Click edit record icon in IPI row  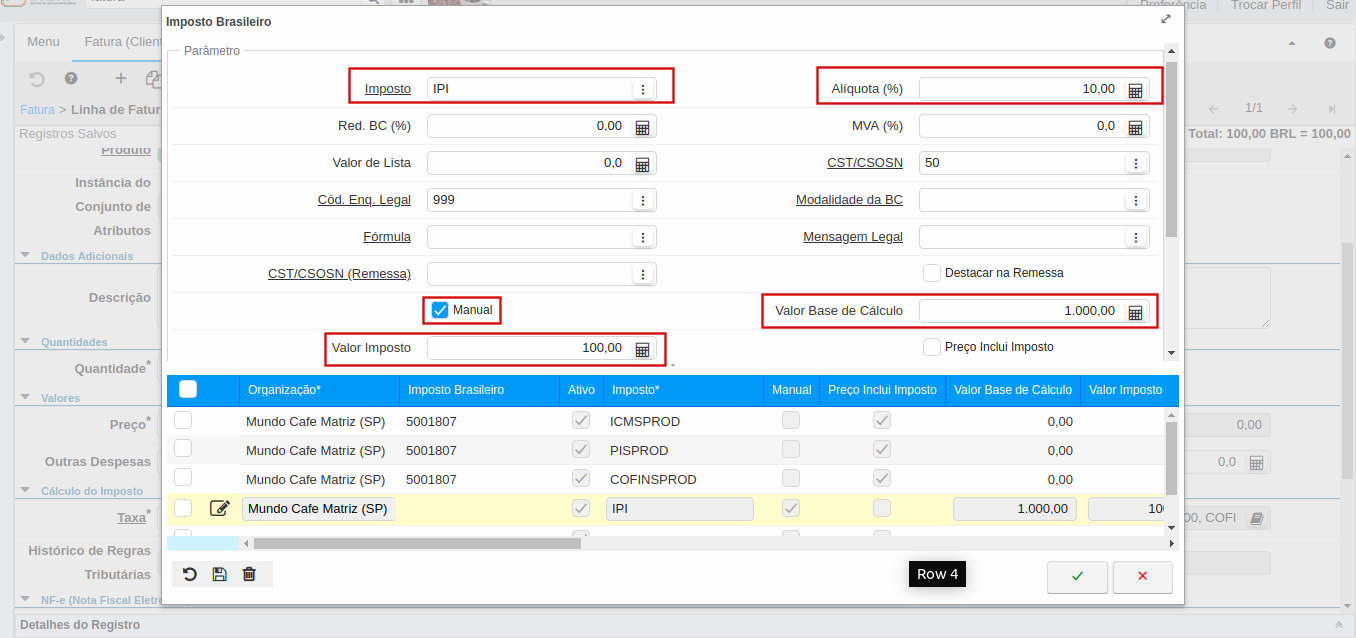(x=220, y=509)
